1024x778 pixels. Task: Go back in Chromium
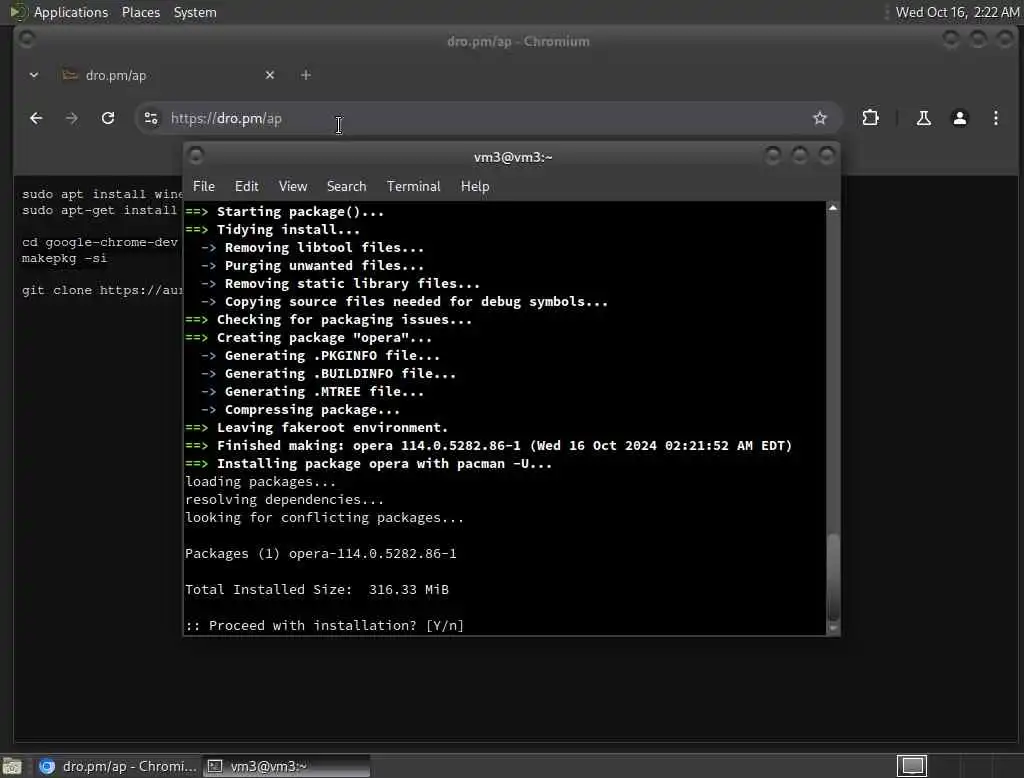pyautogui.click(x=36, y=118)
